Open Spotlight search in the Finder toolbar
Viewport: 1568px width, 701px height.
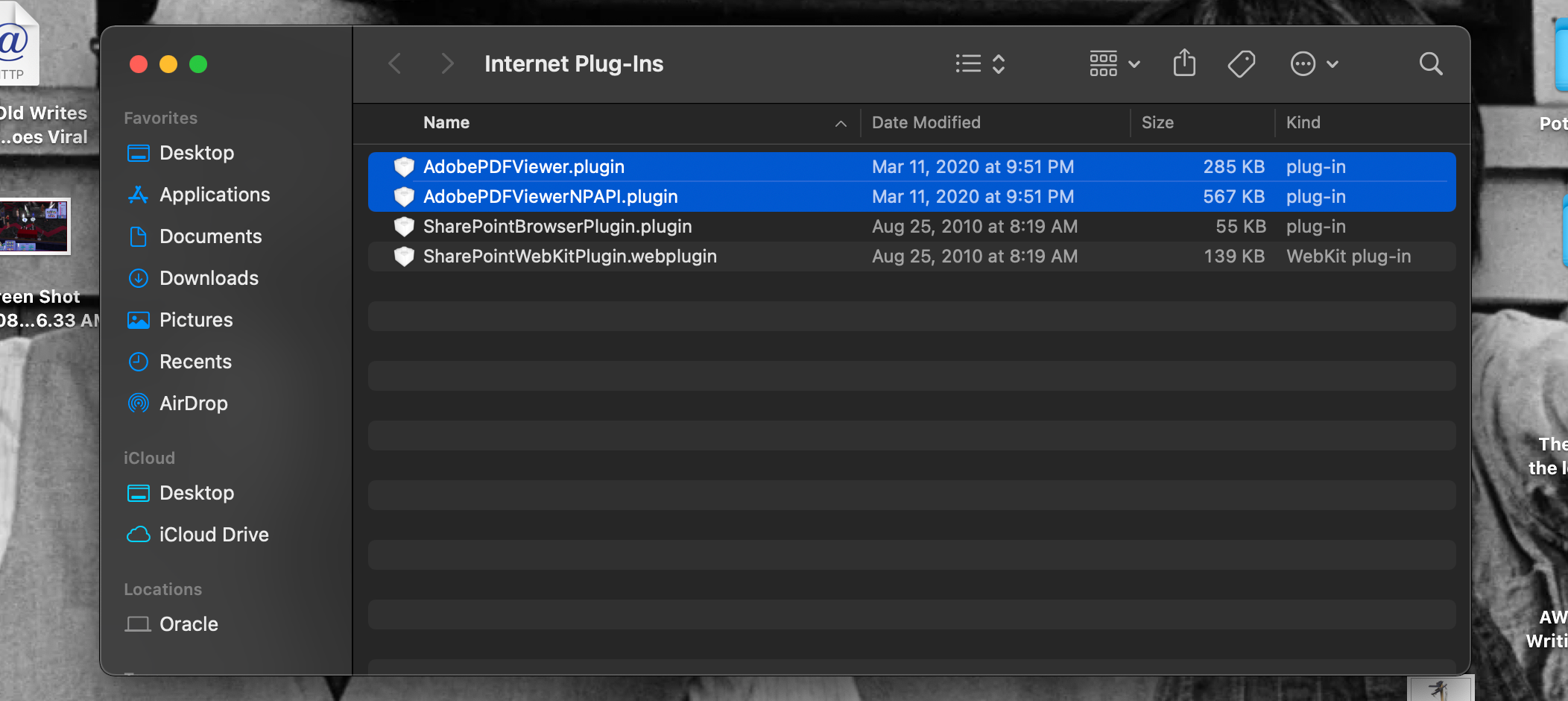[1429, 64]
